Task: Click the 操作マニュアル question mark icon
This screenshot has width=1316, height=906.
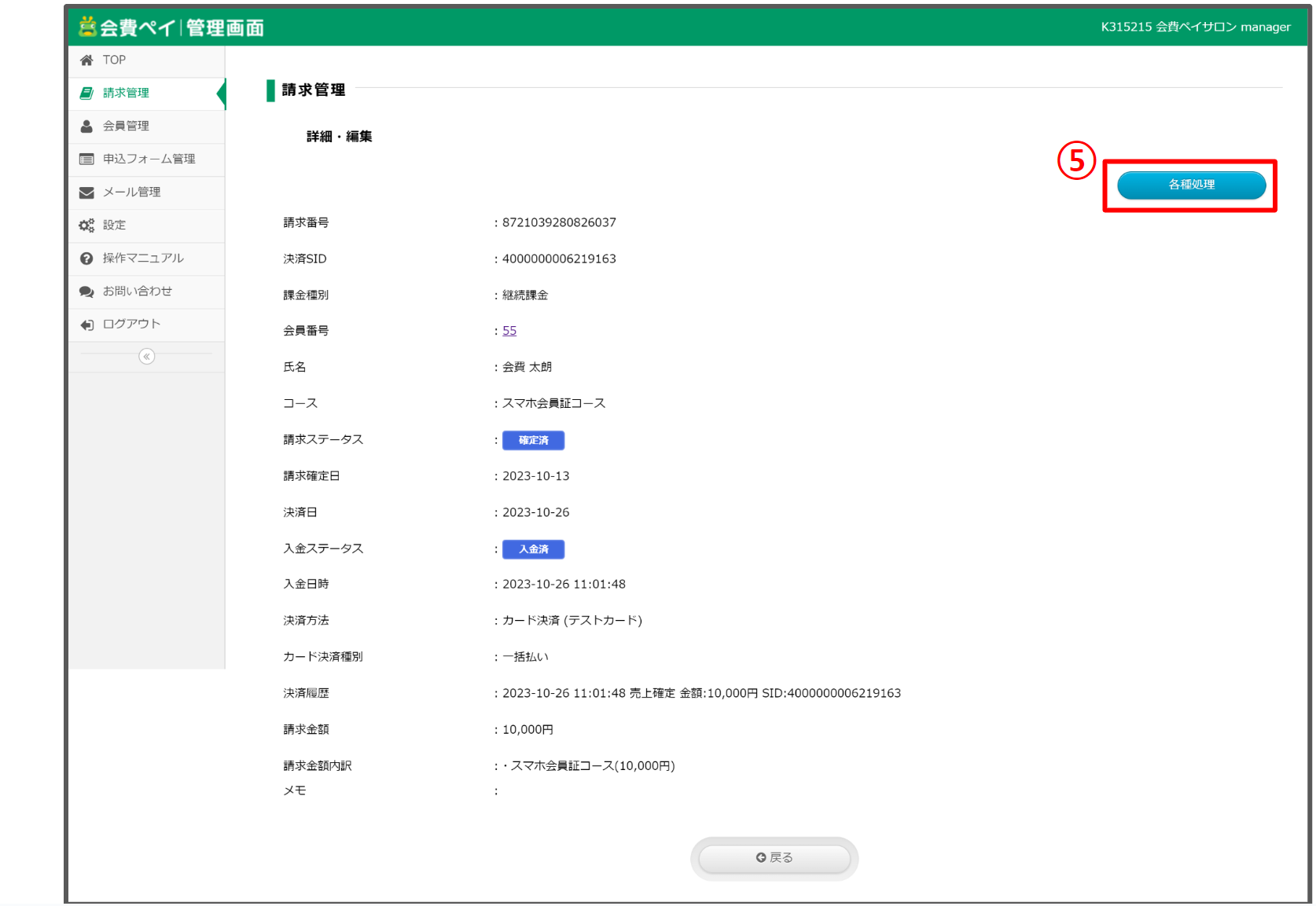Action: [86, 259]
